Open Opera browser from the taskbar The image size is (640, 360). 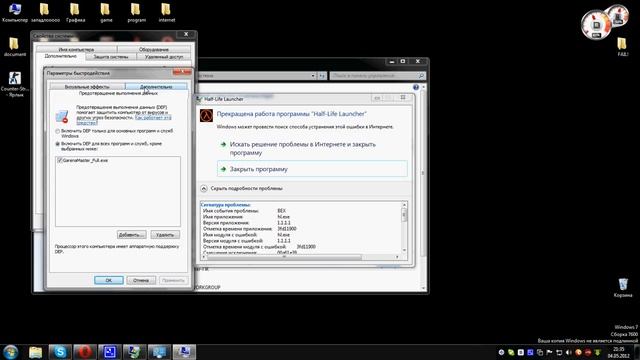tap(84, 352)
